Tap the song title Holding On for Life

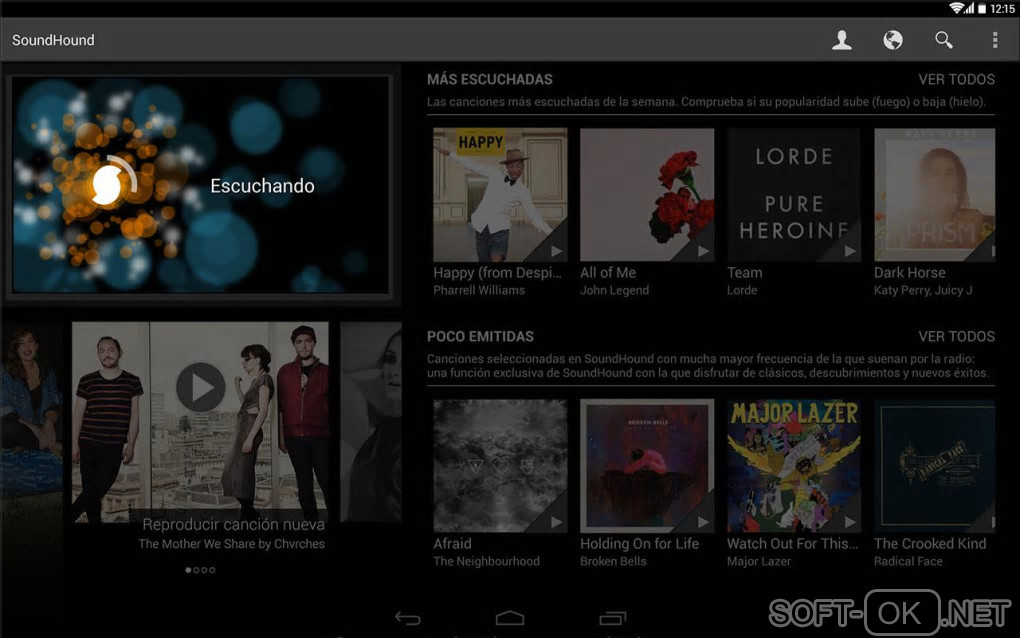click(x=639, y=543)
